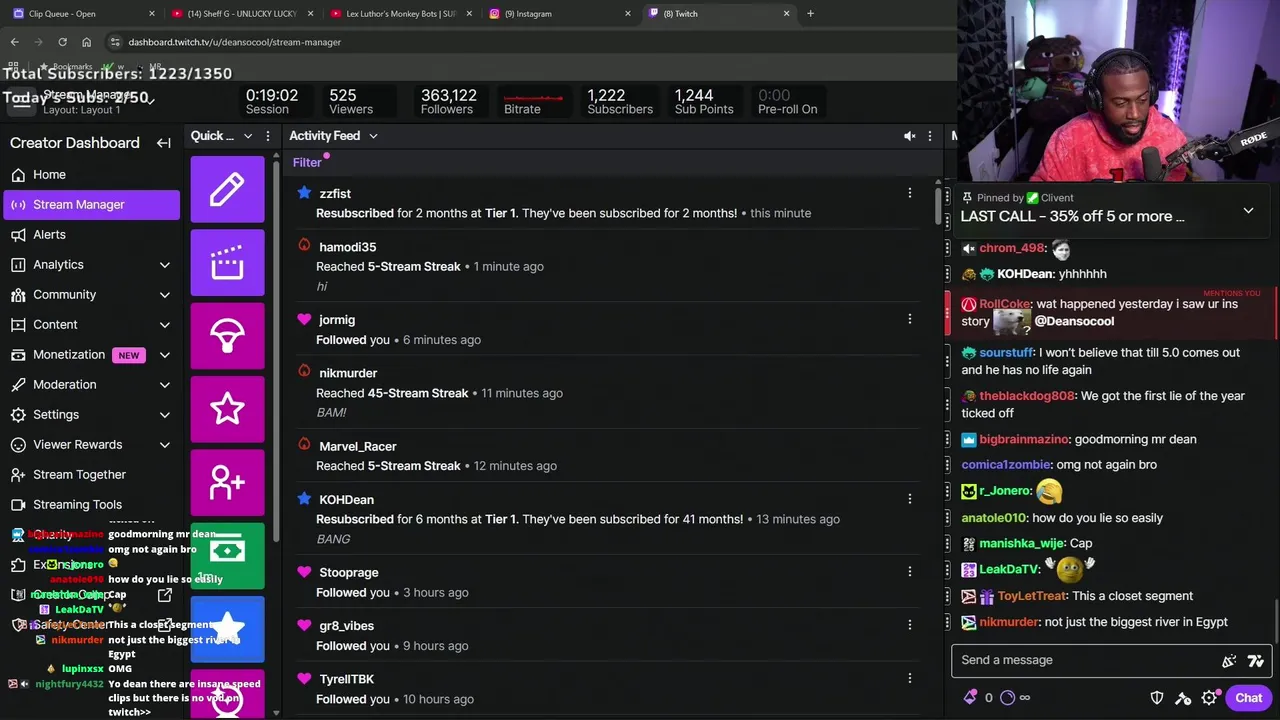Screen dimensions: 1280x720
Task: Click the 363,122 Followers stat
Action: tap(448, 101)
